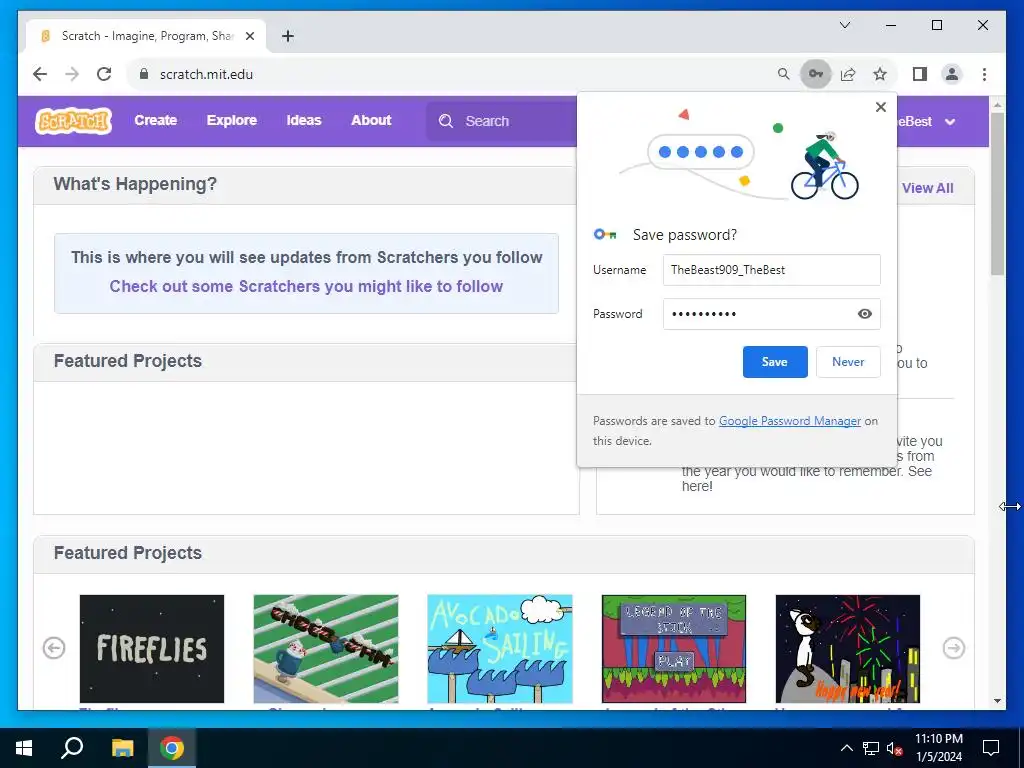Image resolution: width=1024 pixels, height=768 pixels.
Task: Click the network icon in system tray
Action: point(871,748)
